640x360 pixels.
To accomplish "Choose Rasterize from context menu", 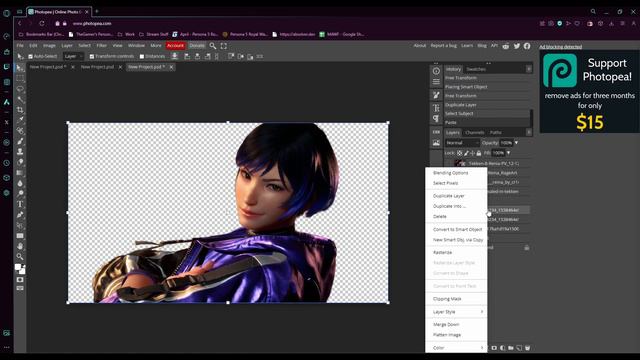I will tap(442, 253).
